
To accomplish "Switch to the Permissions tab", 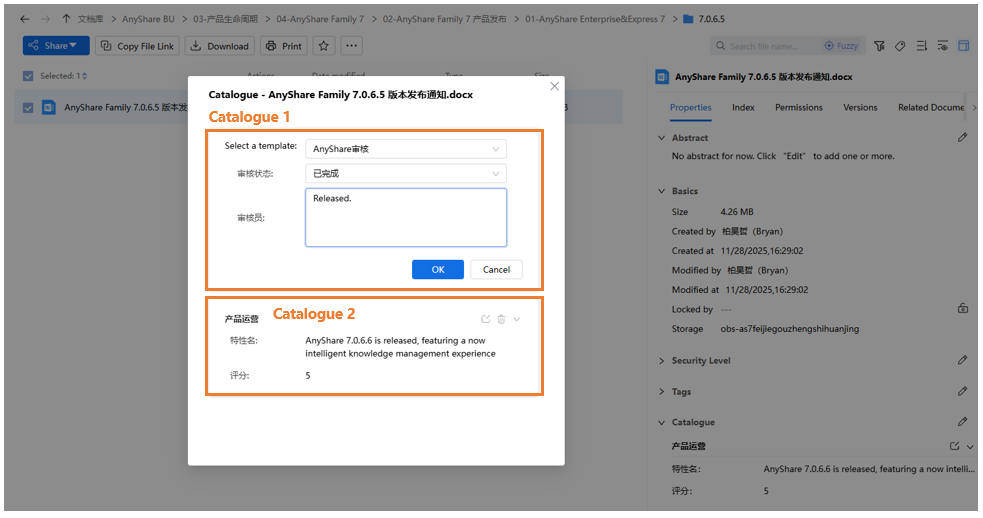I will tap(798, 108).
